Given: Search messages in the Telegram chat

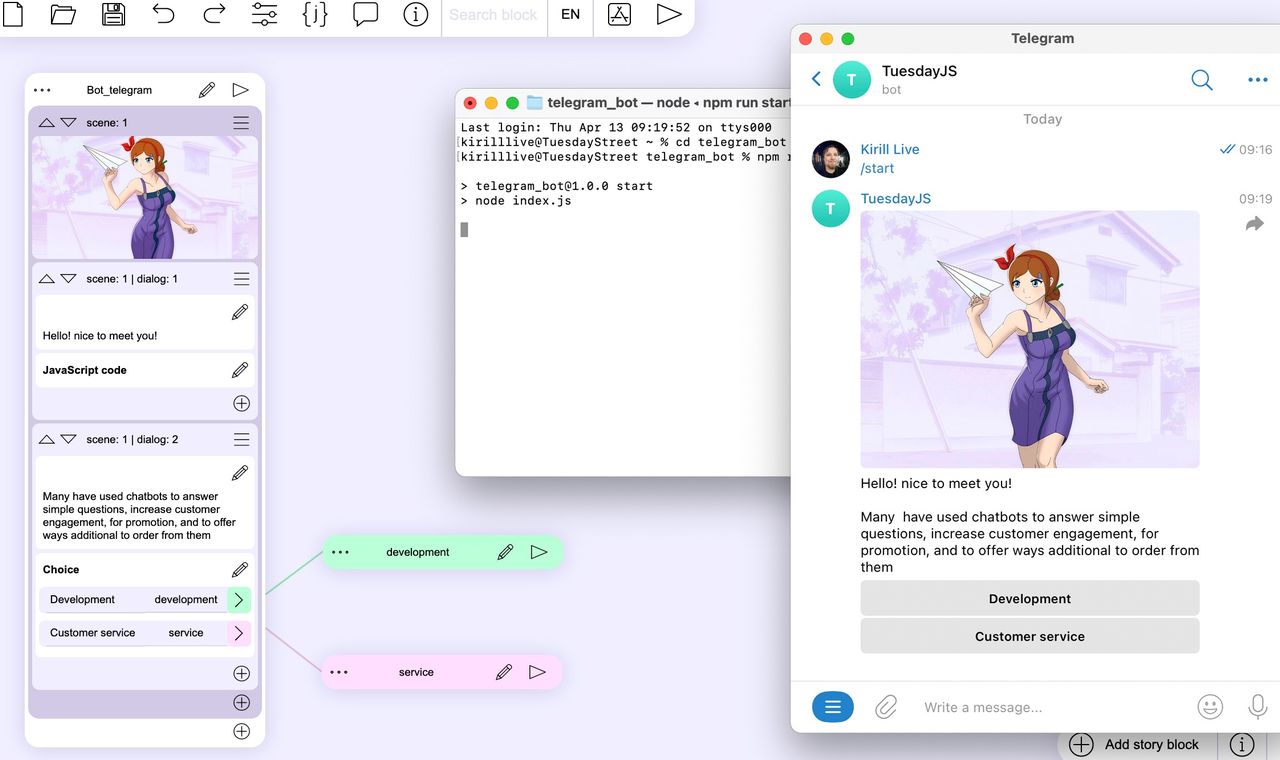Looking at the screenshot, I should 1202,80.
